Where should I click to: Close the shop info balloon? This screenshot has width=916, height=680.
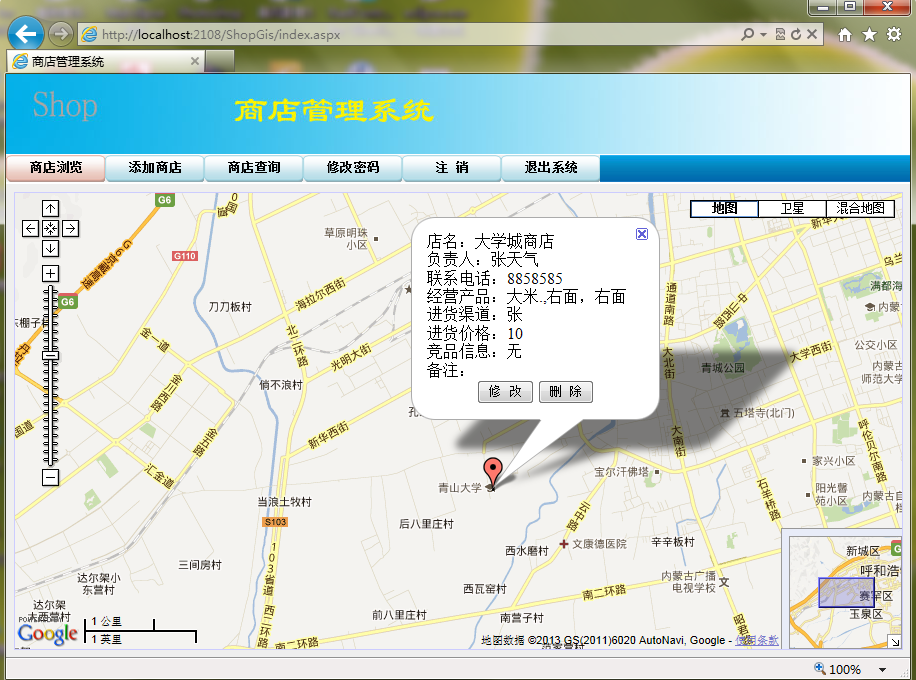(641, 234)
